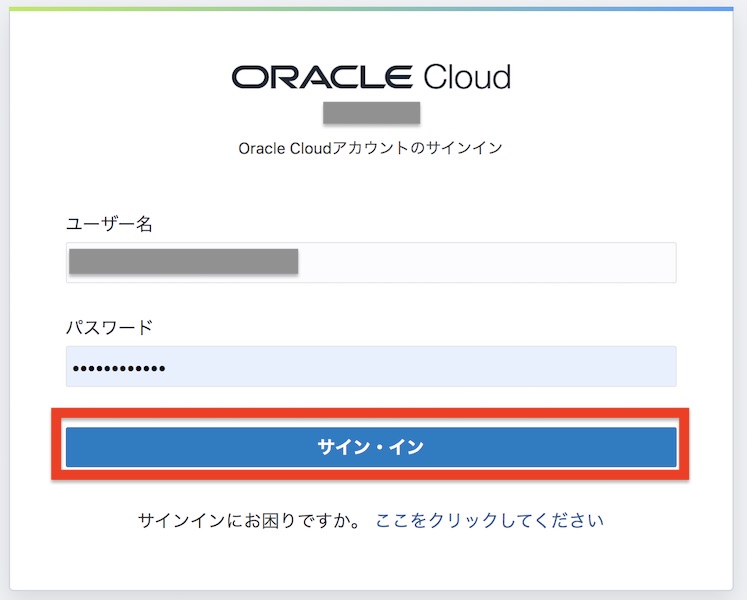Focus the パスワード input field
747x600 pixels.
370,367
